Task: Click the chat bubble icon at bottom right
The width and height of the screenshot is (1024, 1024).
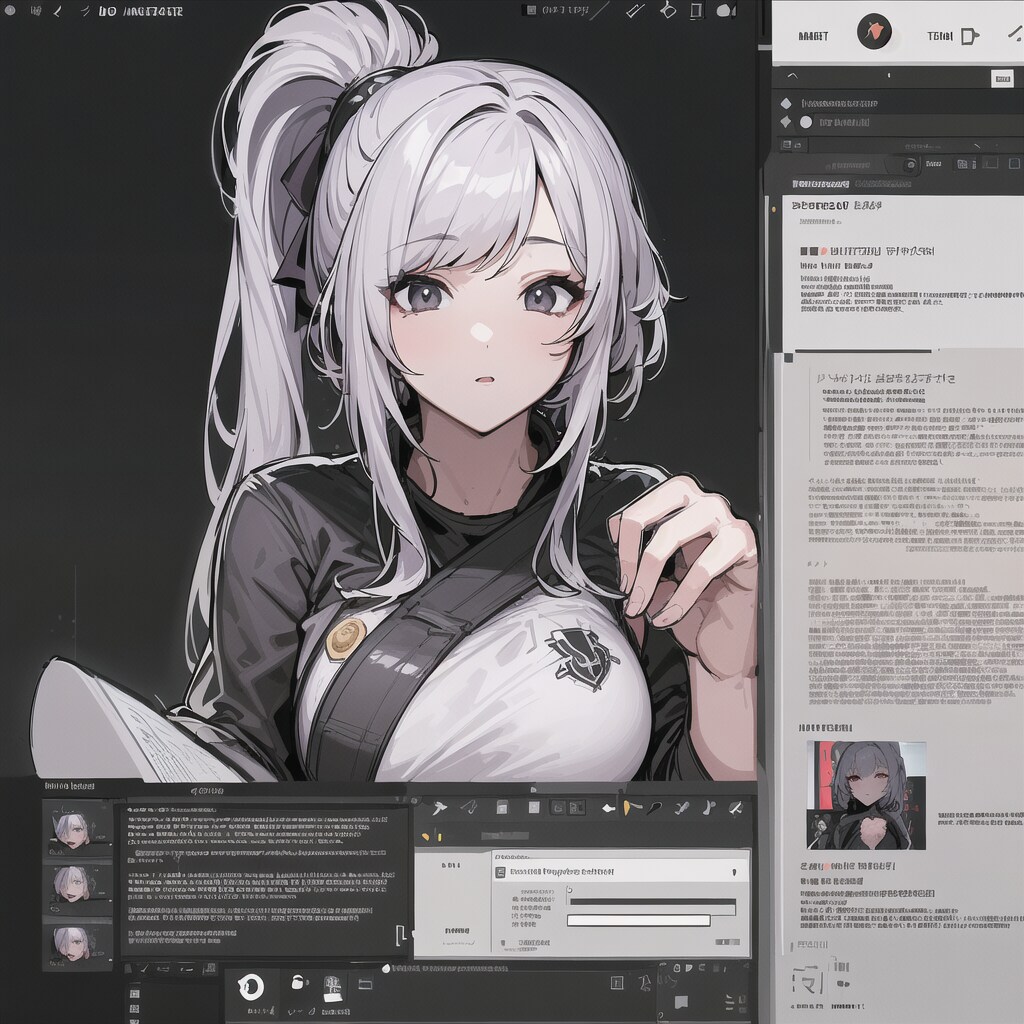Action: [x=681, y=1002]
